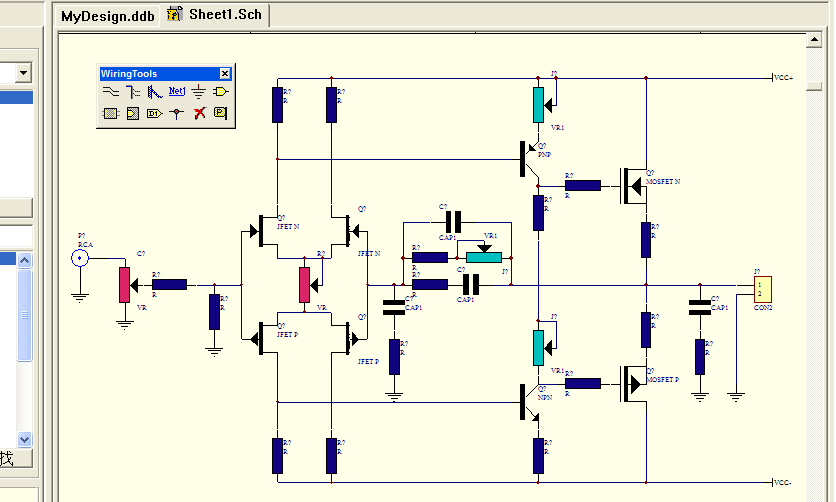This screenshot has width=836, height=502.
Task: Click the "NPN" text label
Action: 544,398
